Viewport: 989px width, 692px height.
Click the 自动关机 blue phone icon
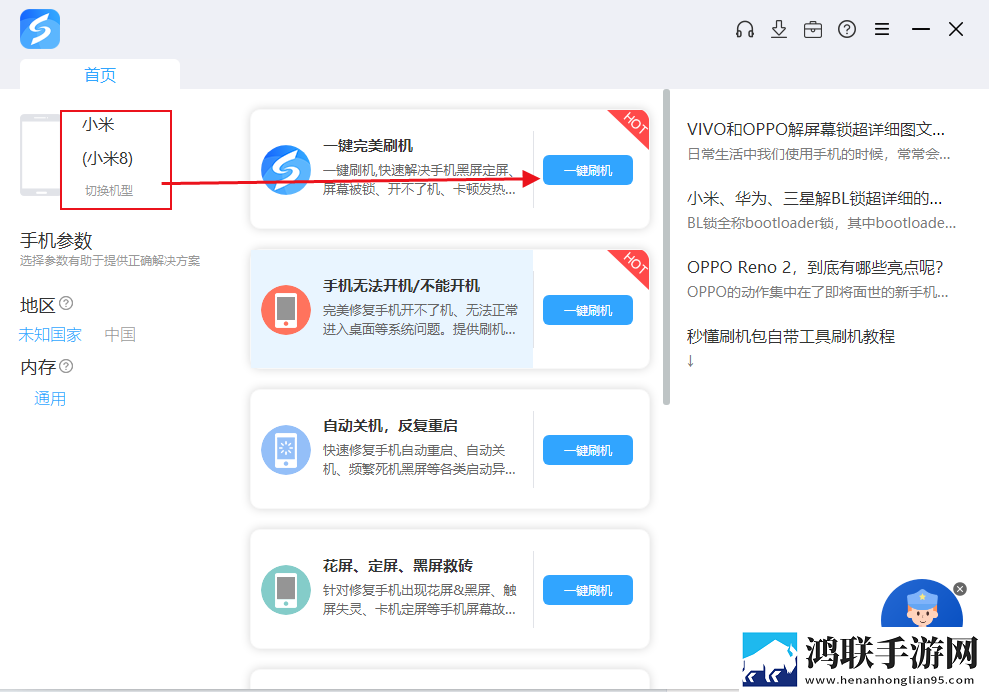tap(286, 450)
